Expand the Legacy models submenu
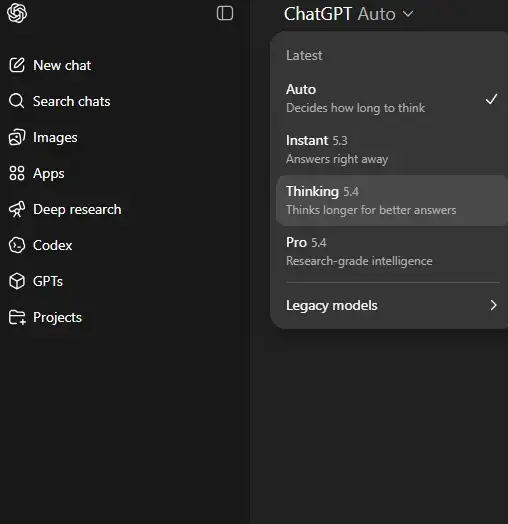 [391, 305]
